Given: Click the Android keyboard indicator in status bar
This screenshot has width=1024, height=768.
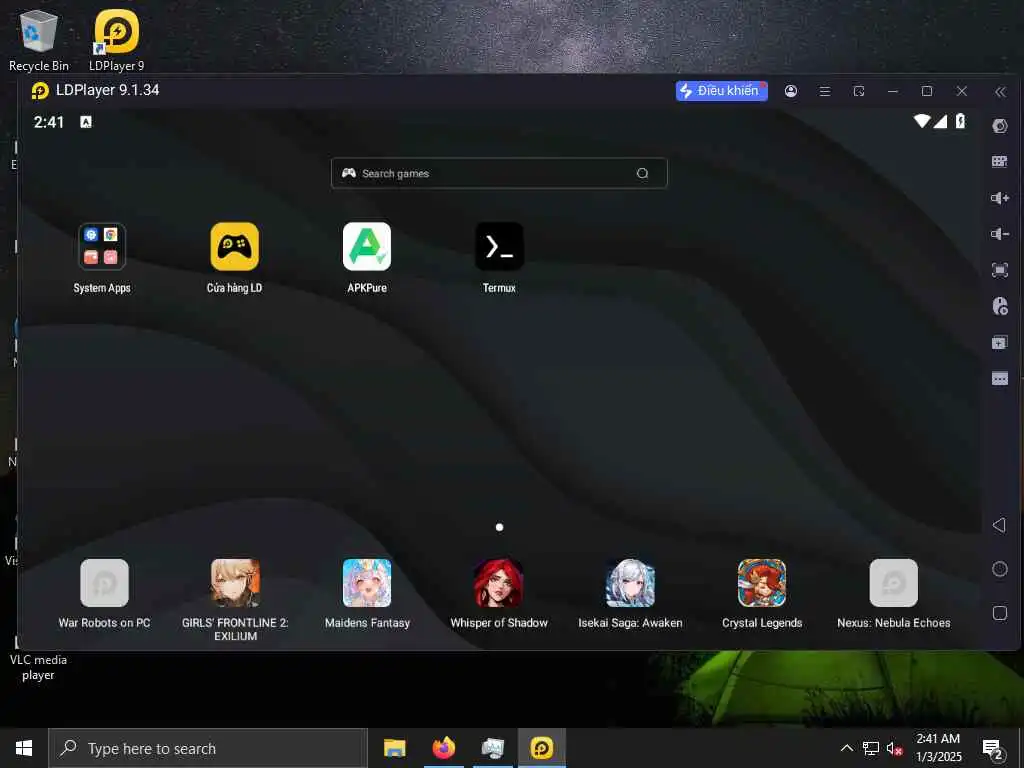Looking at the screenshot, I should pyautogui.click(x=86, y=121).
